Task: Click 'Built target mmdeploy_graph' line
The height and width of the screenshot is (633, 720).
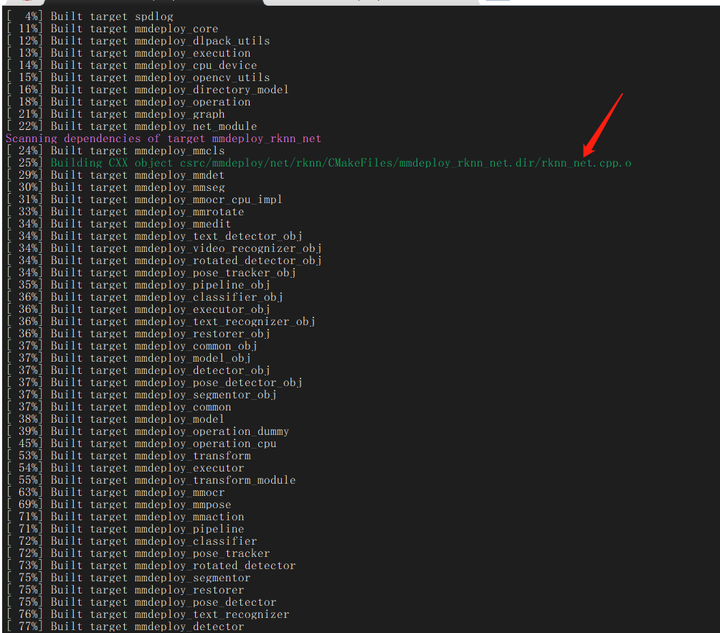Action: coord(116,114)
